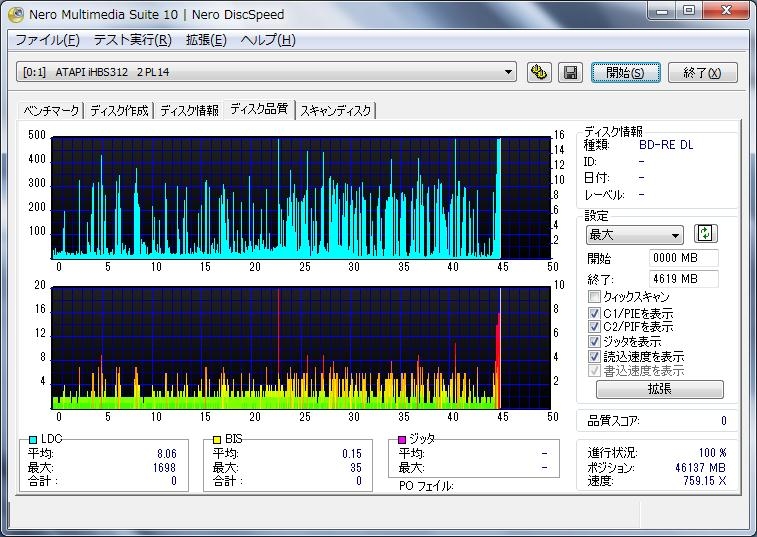
Task: Click the 開始 field showing 0000 MB
Action: click(683, 258)
